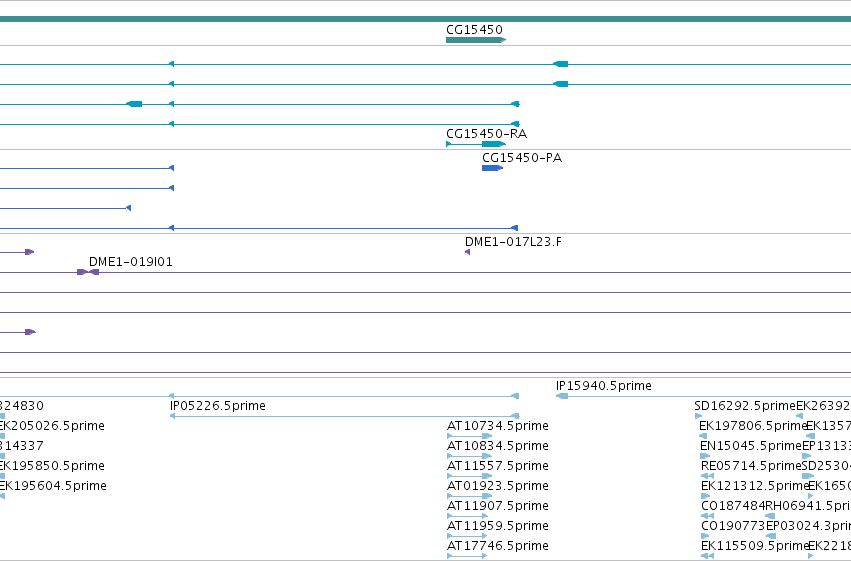851x561 pixels.
Task: Select small arrow under SD16292.5prime
Action: click(x=698, y=416)
